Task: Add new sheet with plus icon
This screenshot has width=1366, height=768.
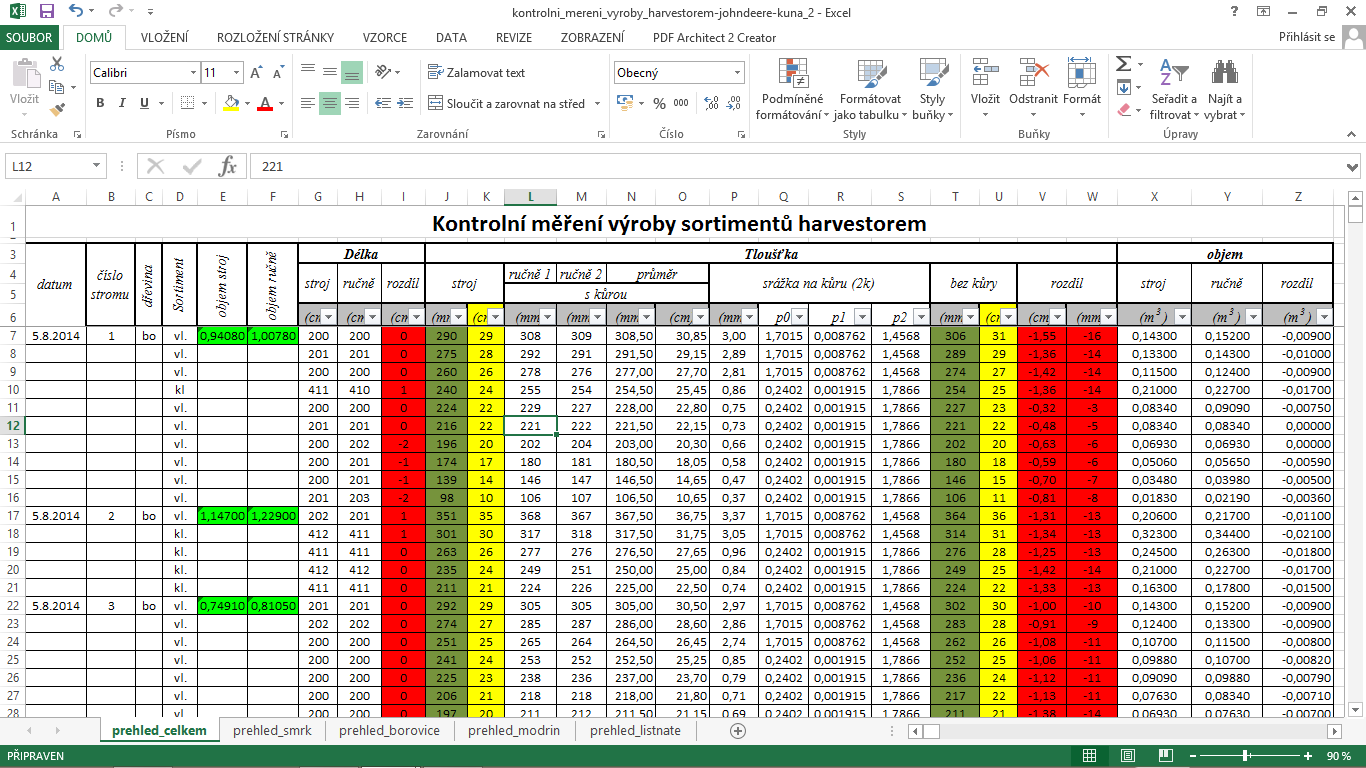Action: pos(738,731)
